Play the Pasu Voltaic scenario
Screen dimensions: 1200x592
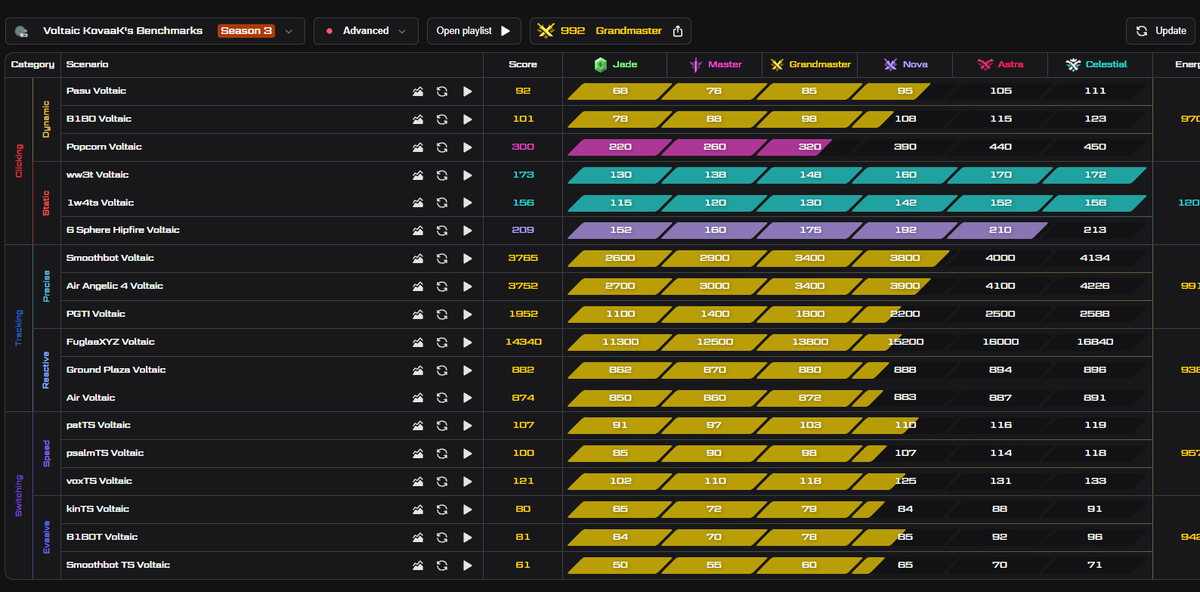tap(467, 91)
